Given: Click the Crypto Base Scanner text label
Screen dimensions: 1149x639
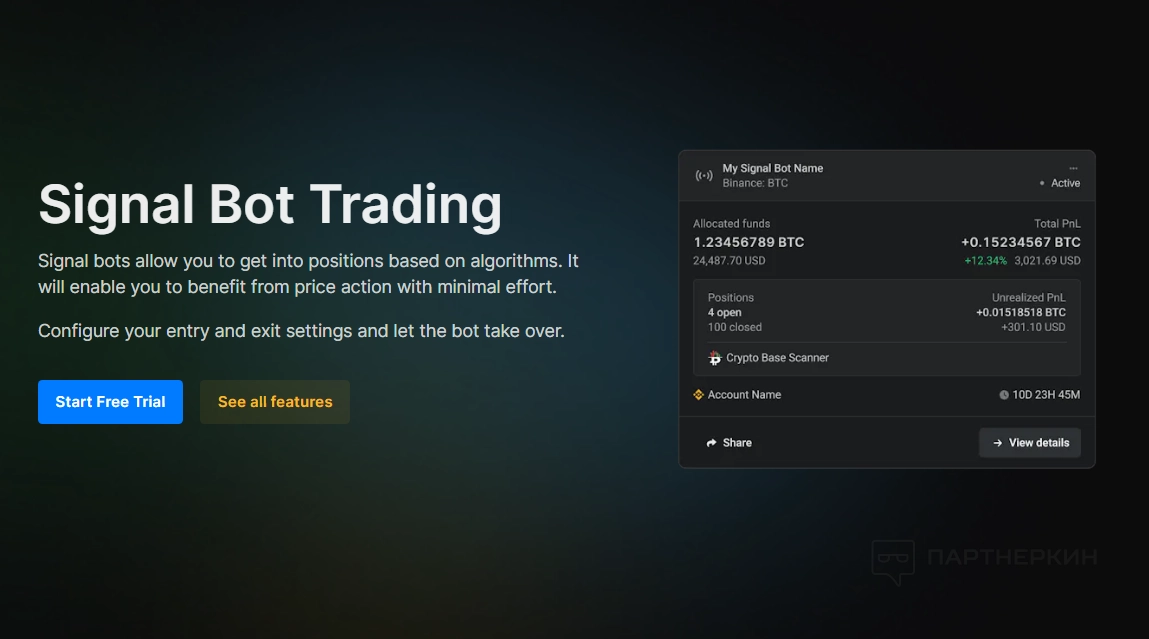Looking at the screenshot, I should 777,358.
